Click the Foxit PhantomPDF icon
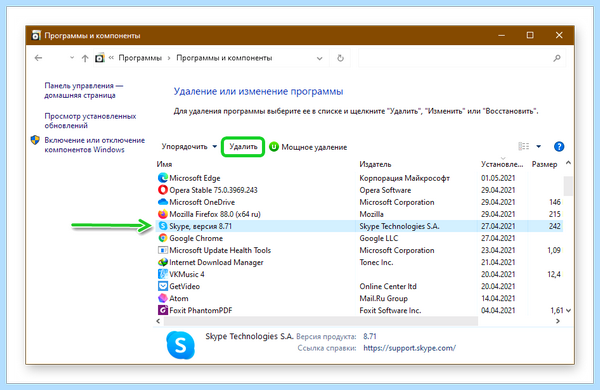The height and width of the screenshot is (390, 600). point(163,310)
